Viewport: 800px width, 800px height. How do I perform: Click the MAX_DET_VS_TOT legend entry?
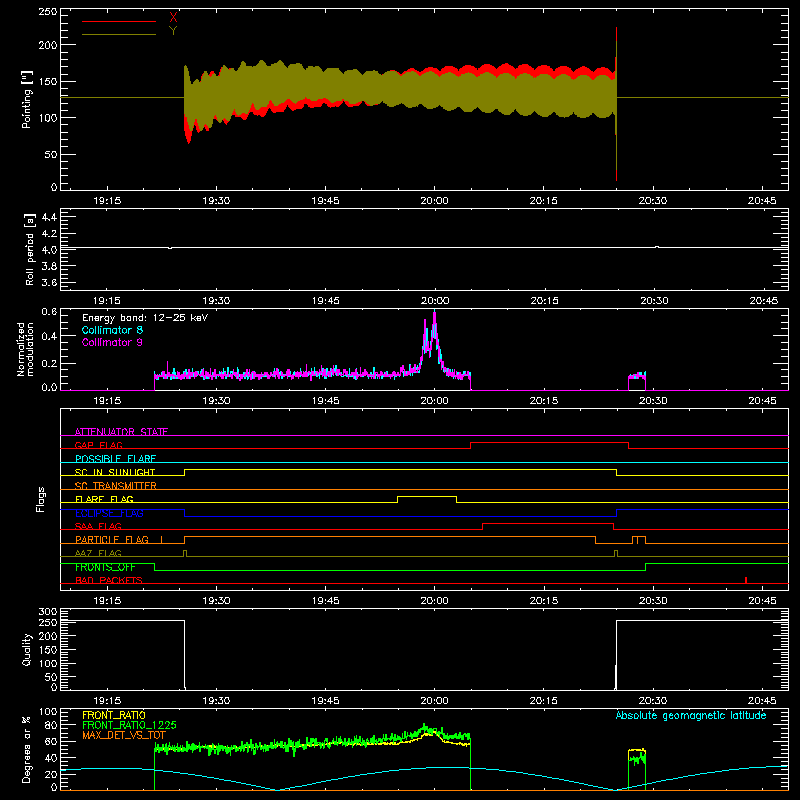pos(124,735)
